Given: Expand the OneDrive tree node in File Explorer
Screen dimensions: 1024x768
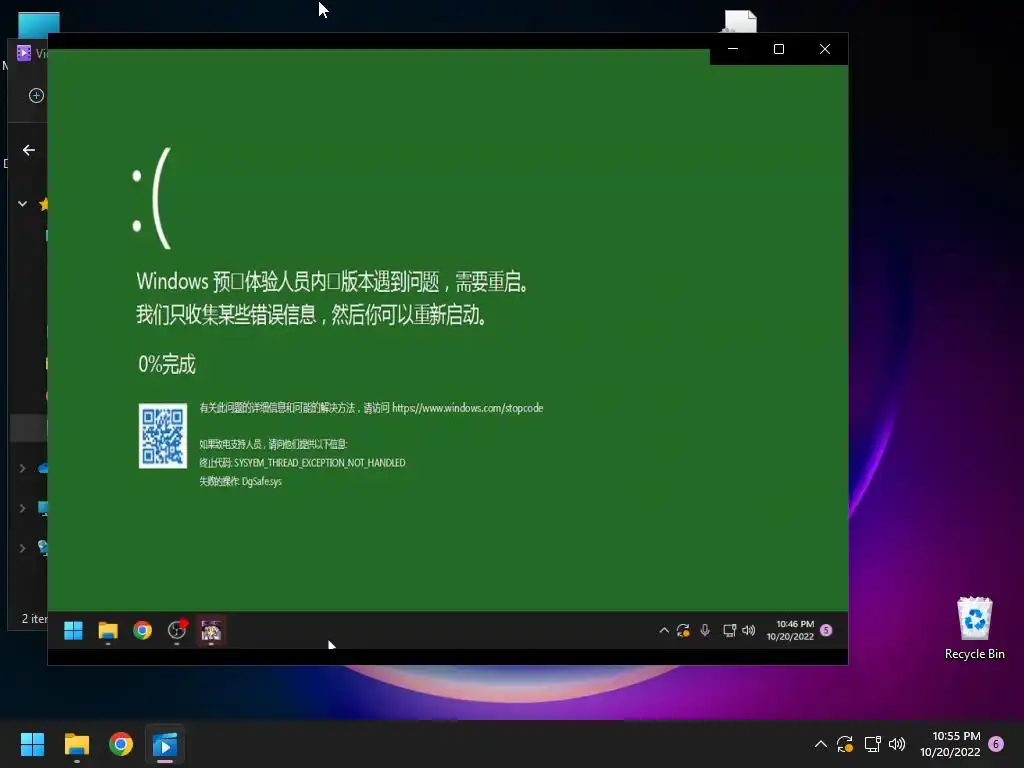Looking at the screenshot, I should [x=22, y=468].
